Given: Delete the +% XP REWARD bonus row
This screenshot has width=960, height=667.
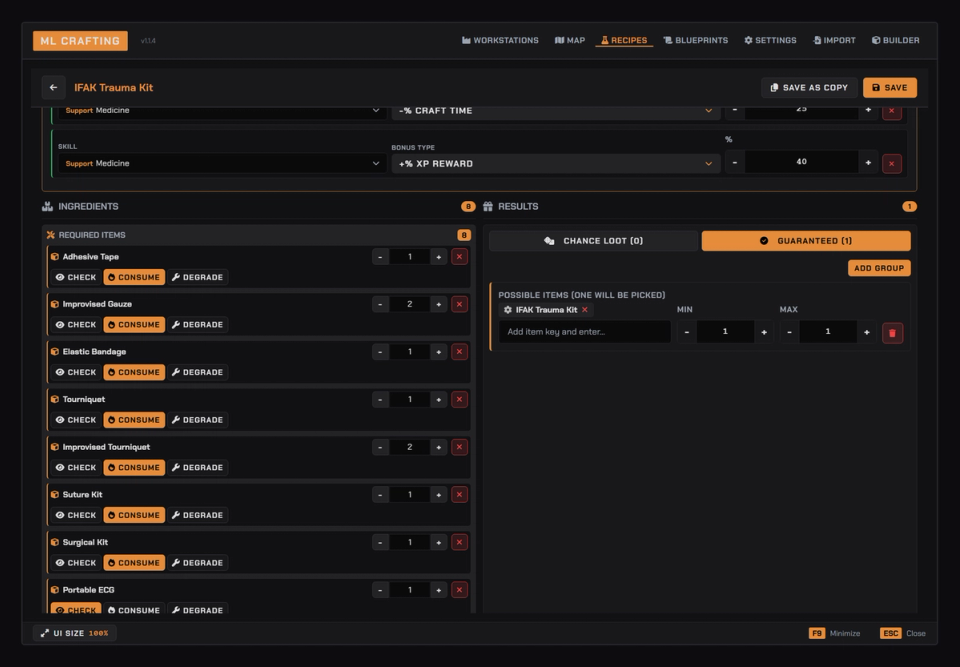Looking at the screenshot, I should (x=891, y=164).
